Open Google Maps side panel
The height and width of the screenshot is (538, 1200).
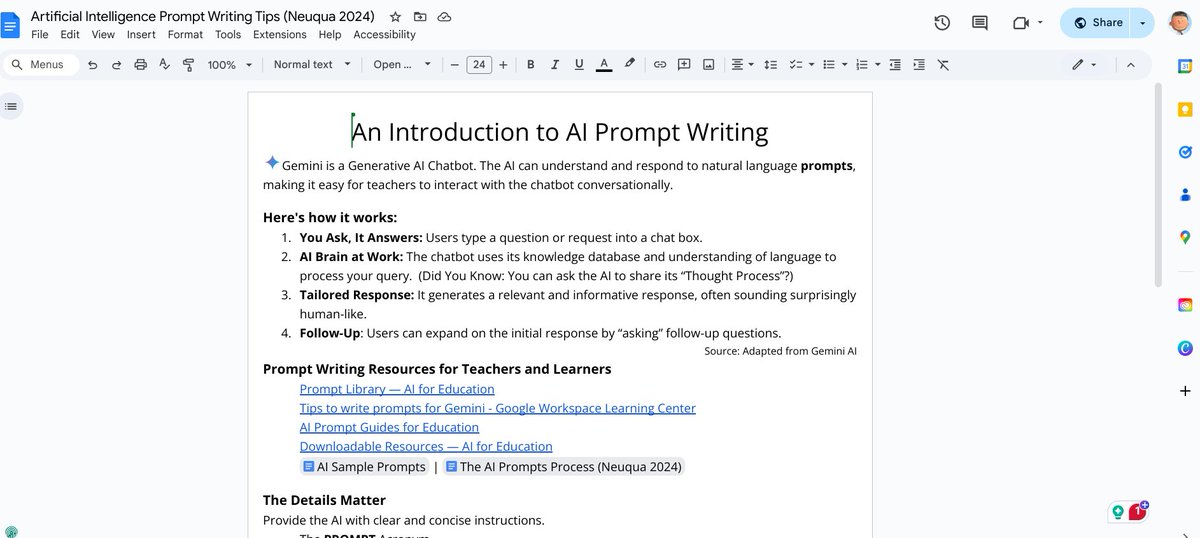pyautogui.click(x=1185, y=237)
